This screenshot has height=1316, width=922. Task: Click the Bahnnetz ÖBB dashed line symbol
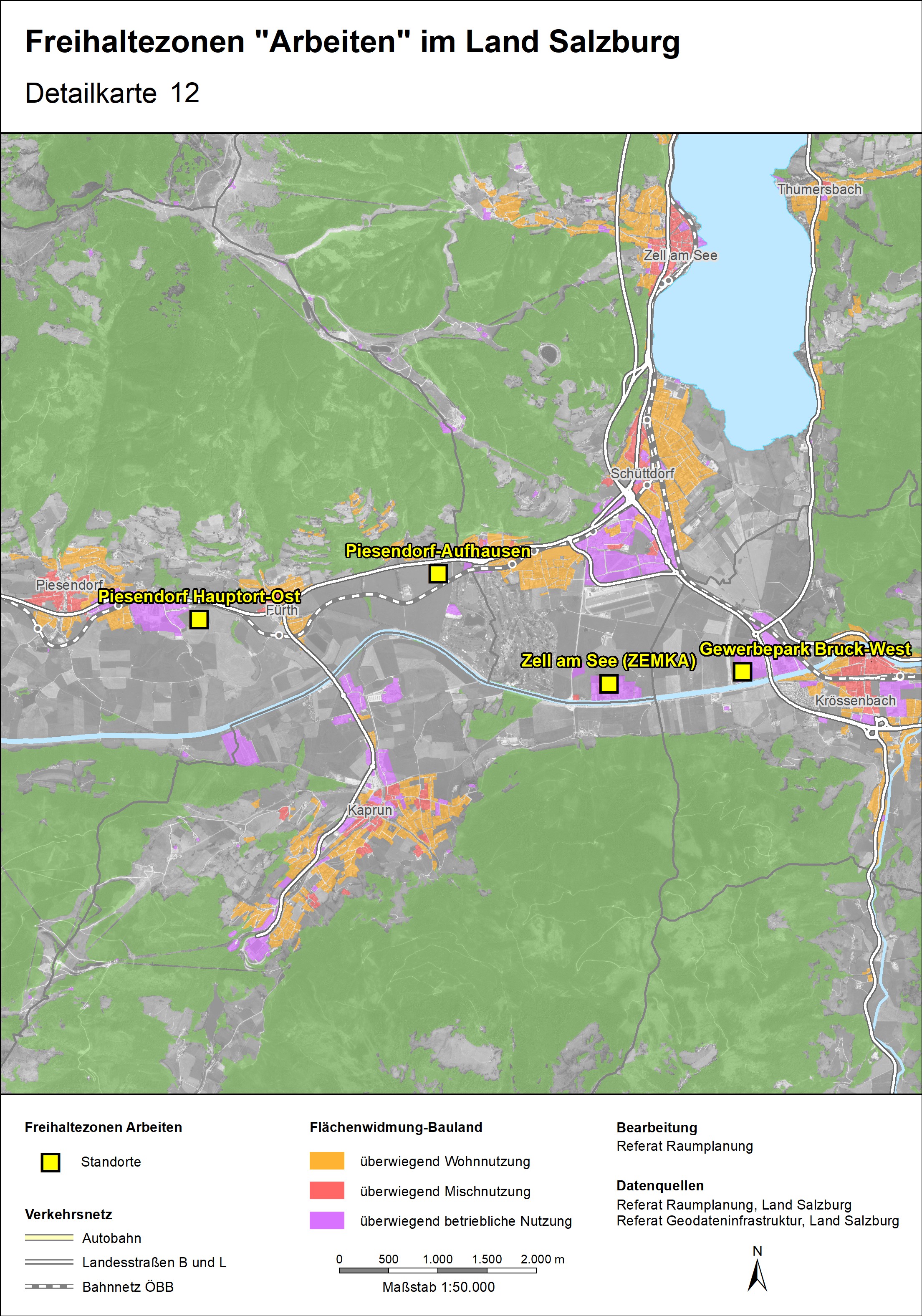pos(49,1287)
